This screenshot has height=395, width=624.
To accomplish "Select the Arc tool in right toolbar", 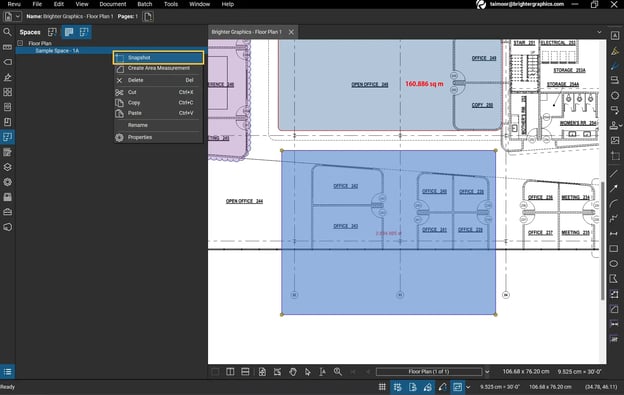I will (614, 204).
